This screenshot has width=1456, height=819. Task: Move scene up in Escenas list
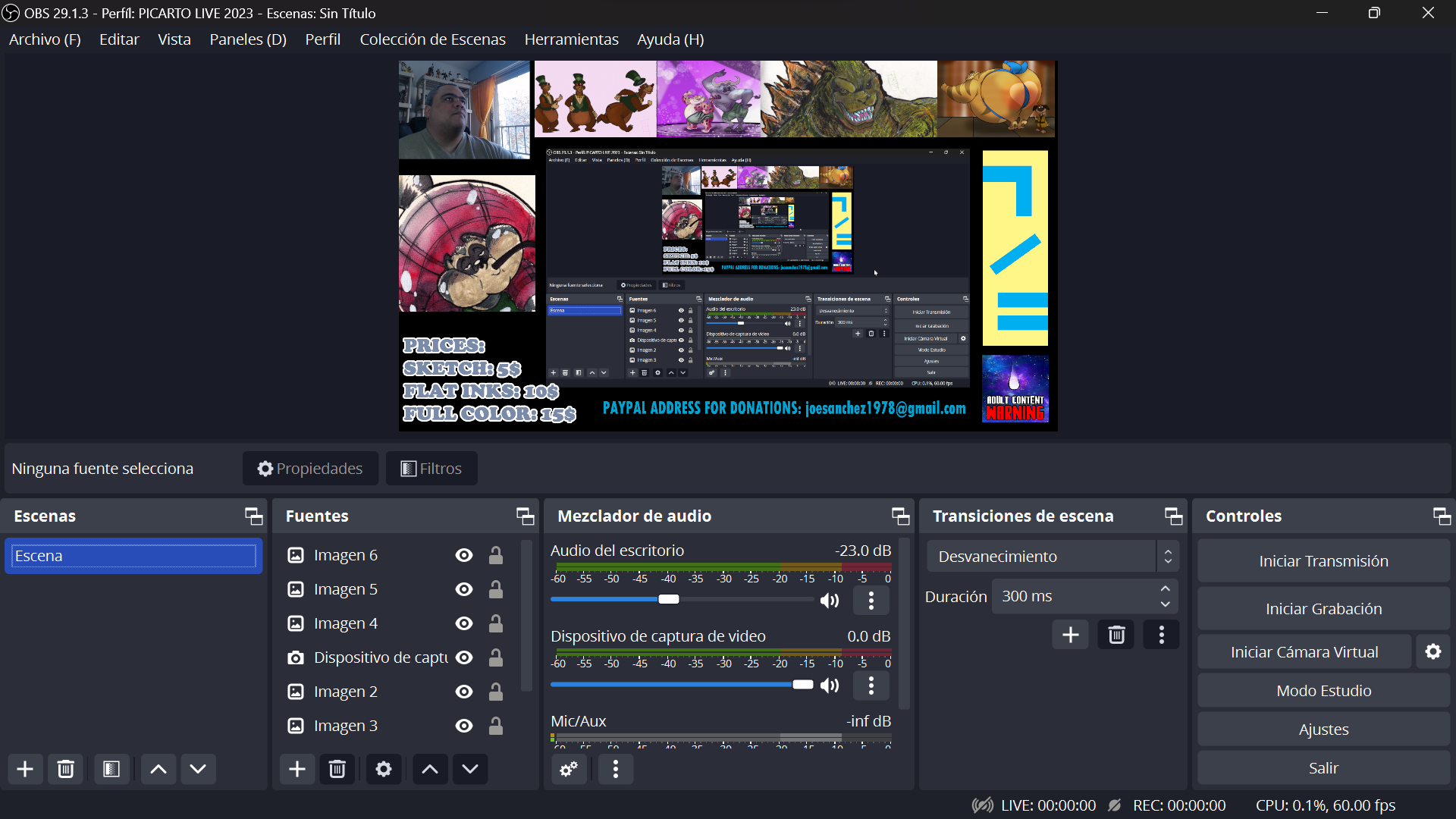click(158, 769)
